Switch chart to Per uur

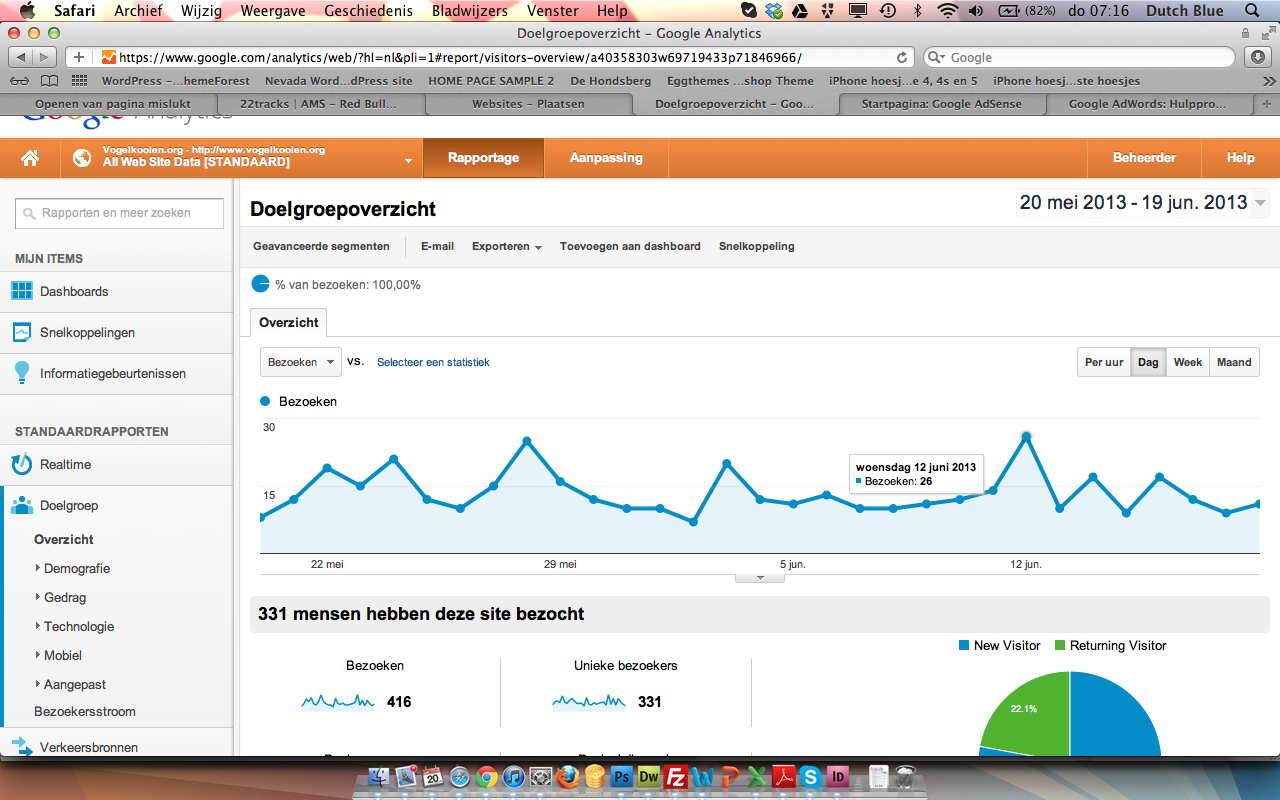click(x=1104, y=362)
